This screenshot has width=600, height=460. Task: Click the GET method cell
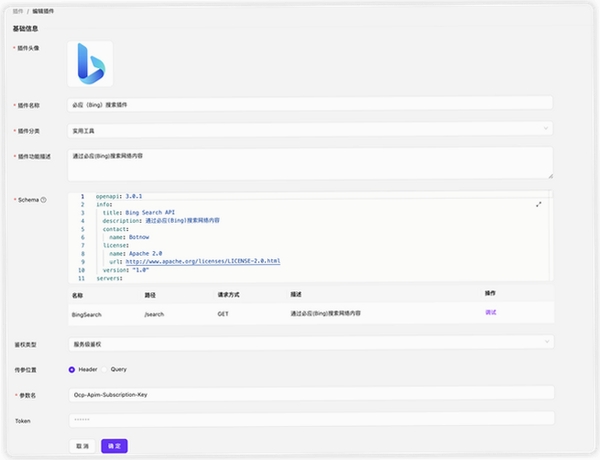tap(223, 314)
